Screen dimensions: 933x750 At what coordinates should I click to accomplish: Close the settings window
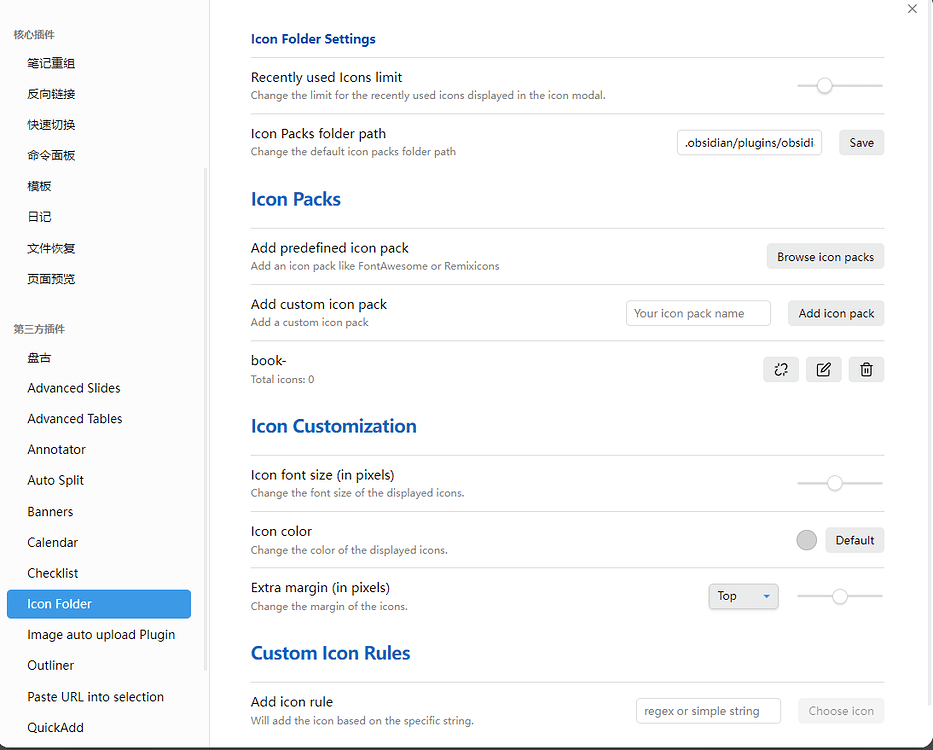pyautogui.click(x=912, y=9)
